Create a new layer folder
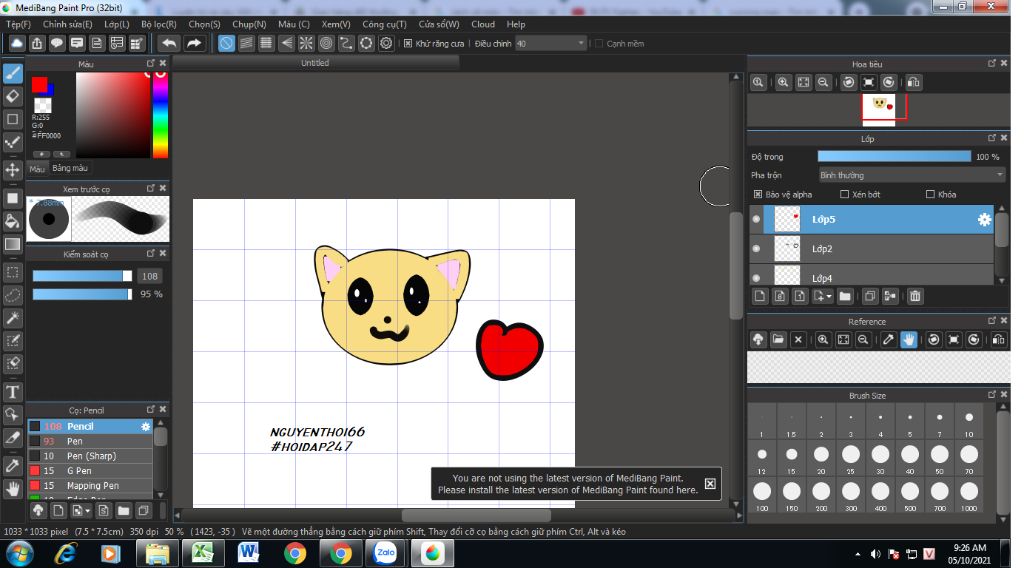Viewport: 1024px width, 568px height. point(845,296)
